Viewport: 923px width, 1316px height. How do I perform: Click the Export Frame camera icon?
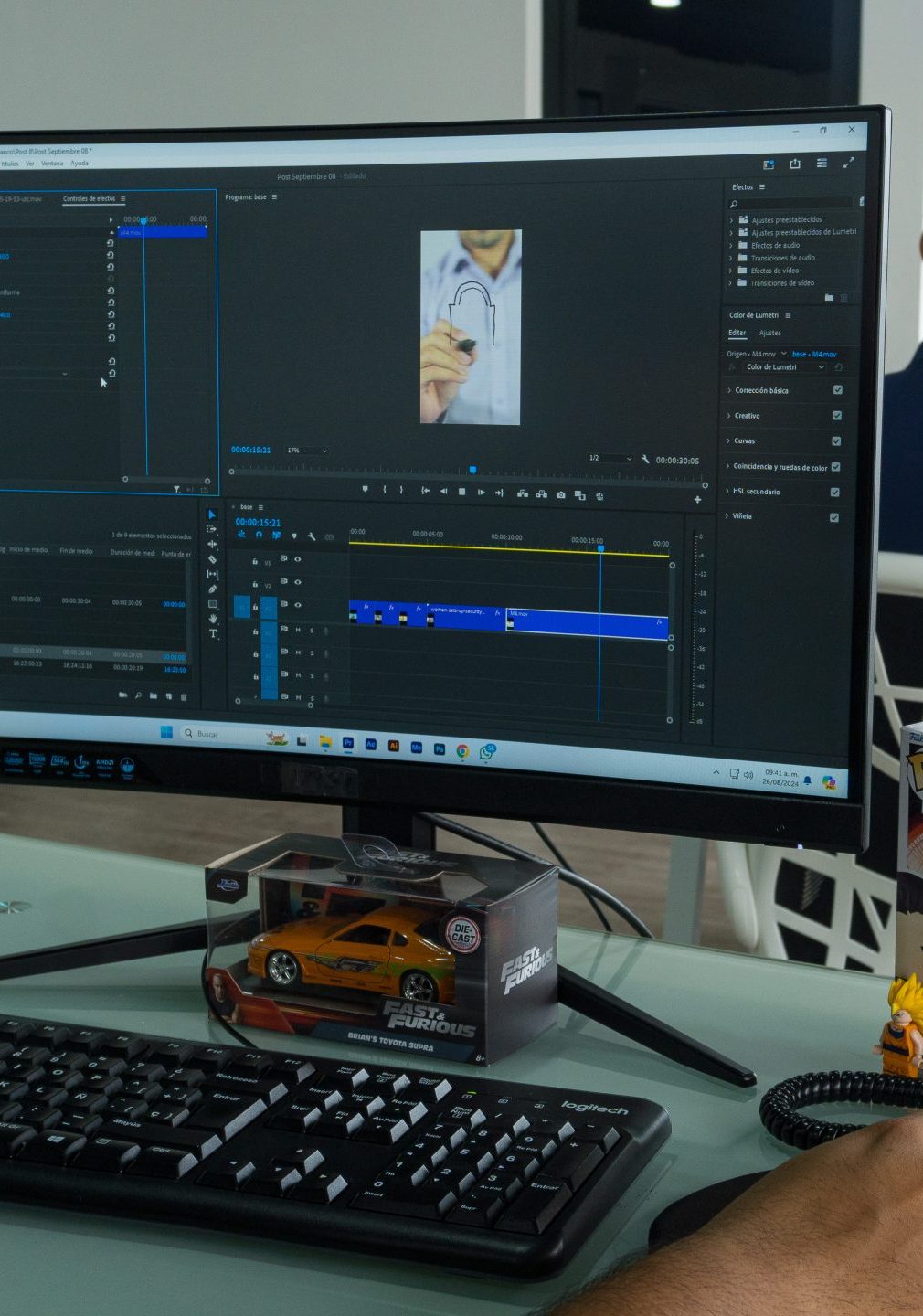point(560,495)
